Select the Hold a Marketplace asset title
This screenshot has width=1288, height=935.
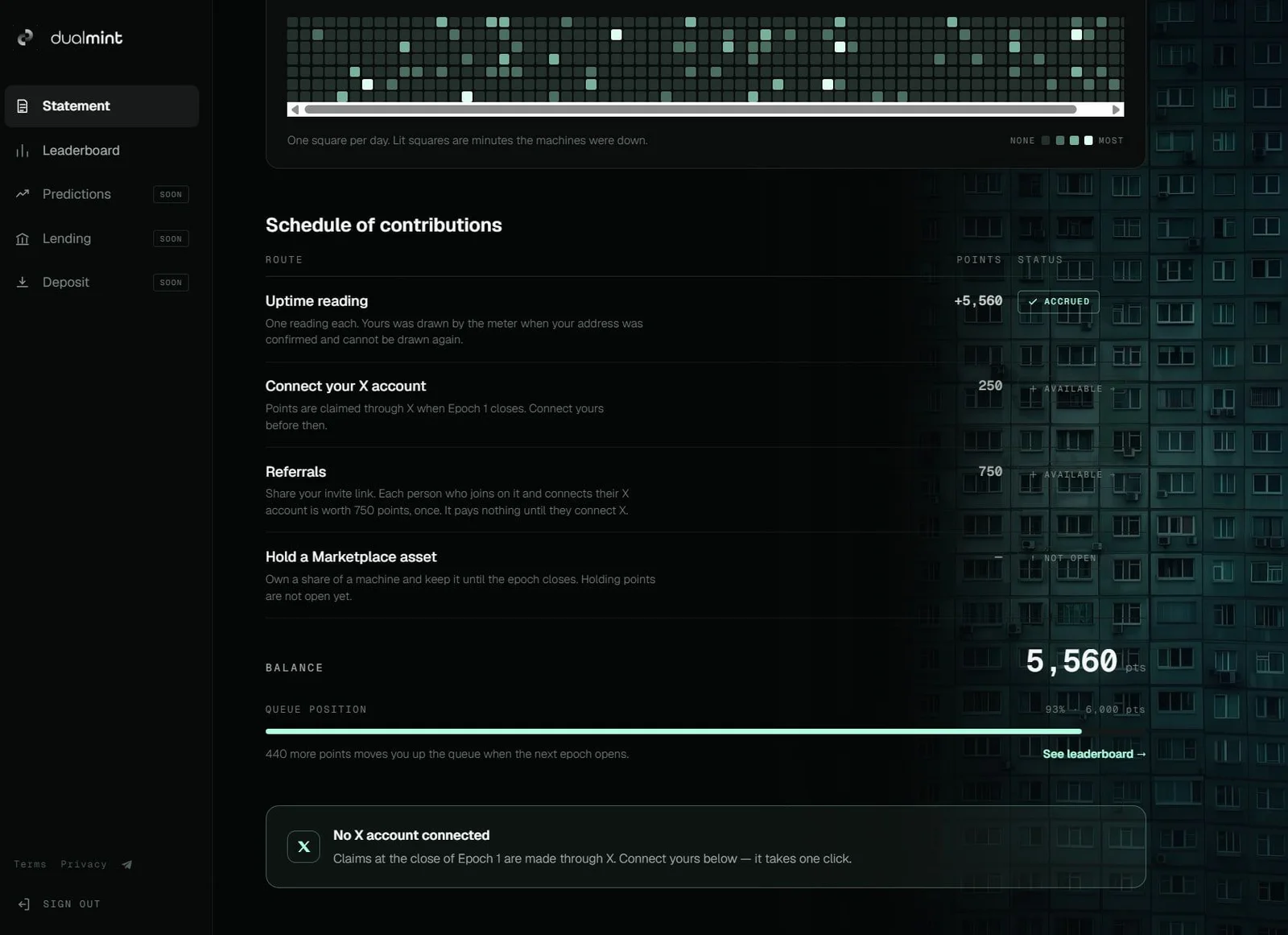(x=351, y=557)
